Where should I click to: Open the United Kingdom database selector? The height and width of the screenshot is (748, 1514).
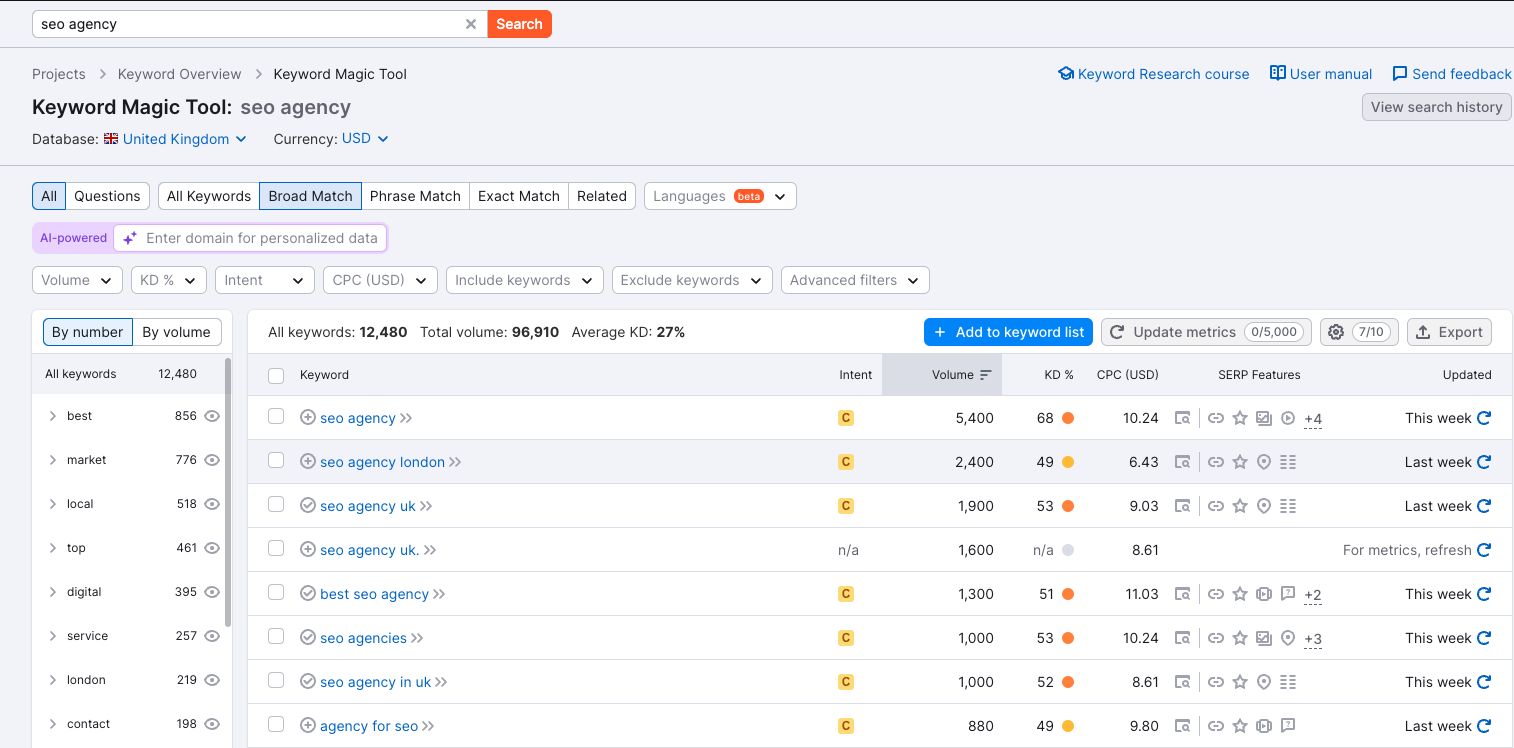176,139
